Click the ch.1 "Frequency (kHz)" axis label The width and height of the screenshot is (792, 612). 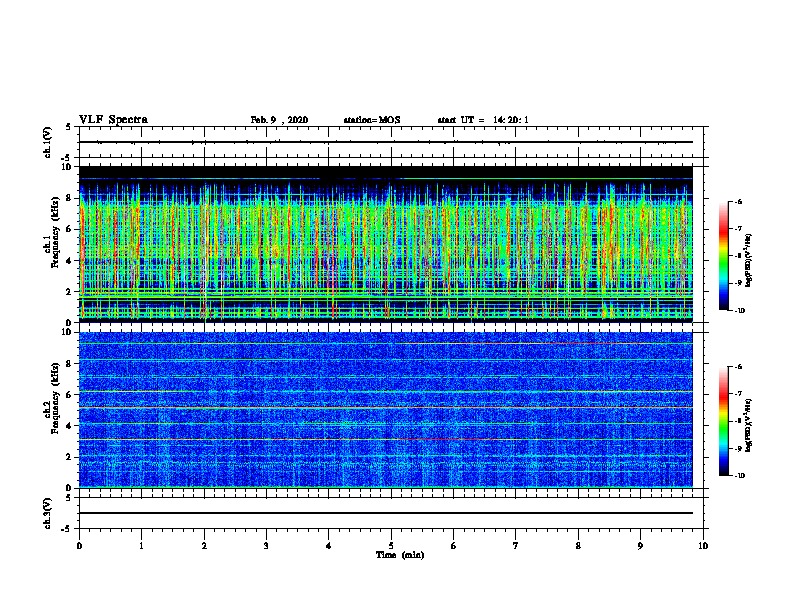pyautogui.click(x=55, y=232)
